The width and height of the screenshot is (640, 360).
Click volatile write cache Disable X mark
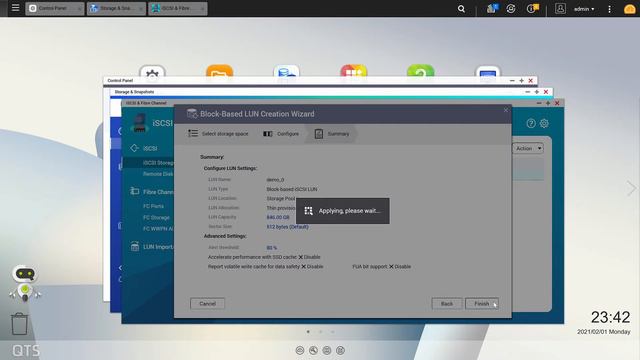[x=303, y=267]
